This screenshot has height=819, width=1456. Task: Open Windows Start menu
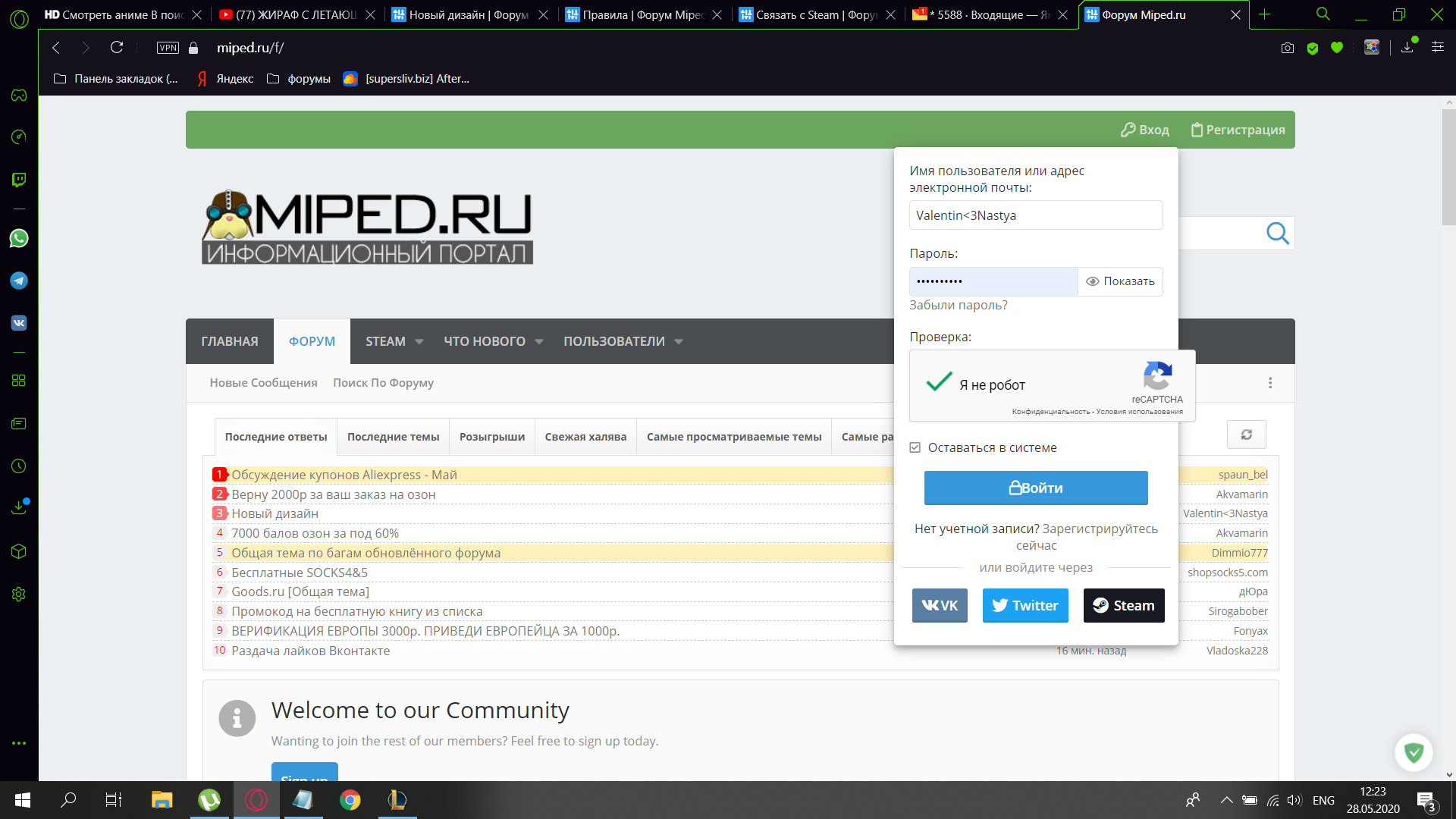[23, 800]
